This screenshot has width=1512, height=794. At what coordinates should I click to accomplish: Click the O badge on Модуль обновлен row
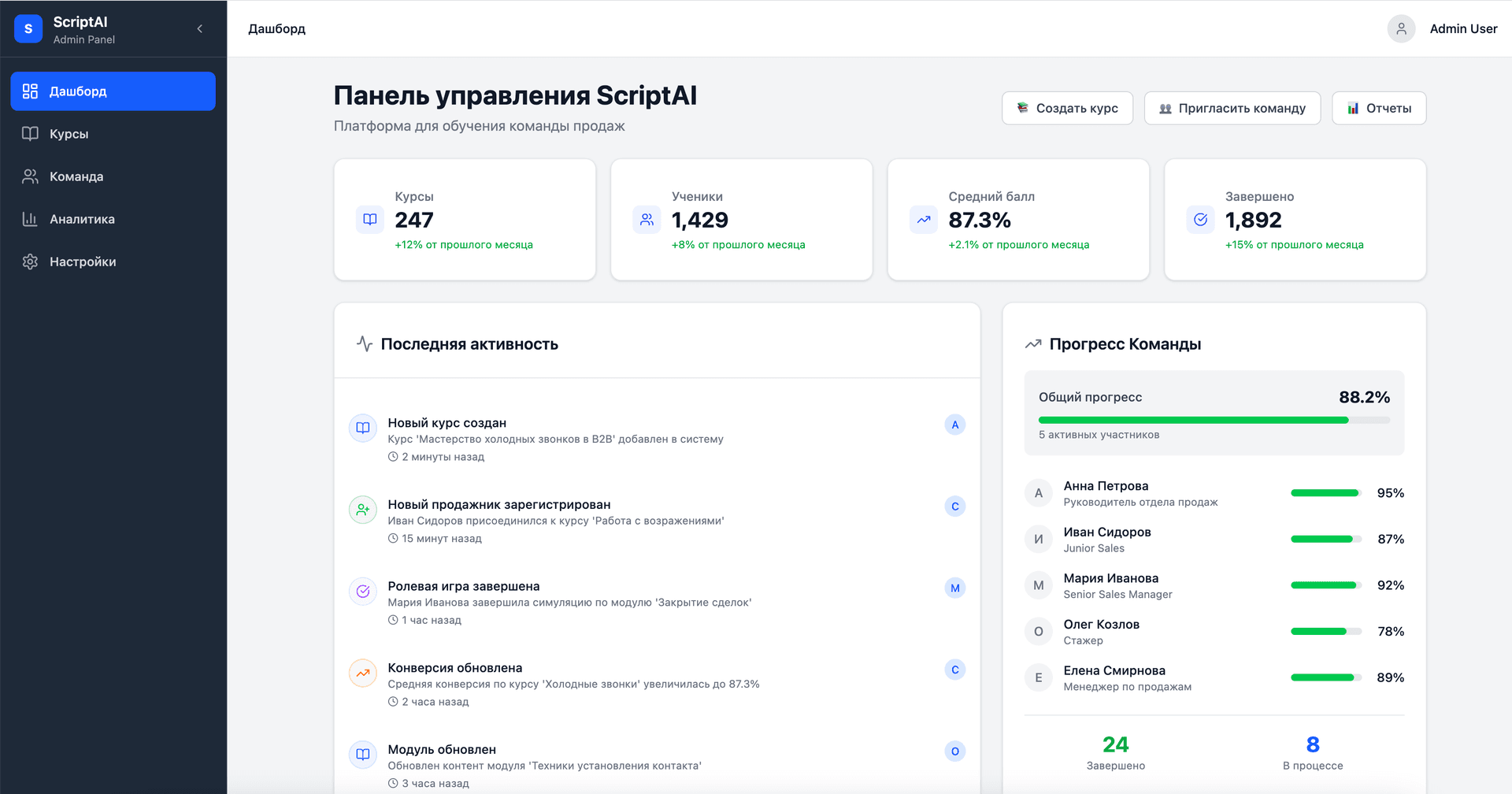955,751
